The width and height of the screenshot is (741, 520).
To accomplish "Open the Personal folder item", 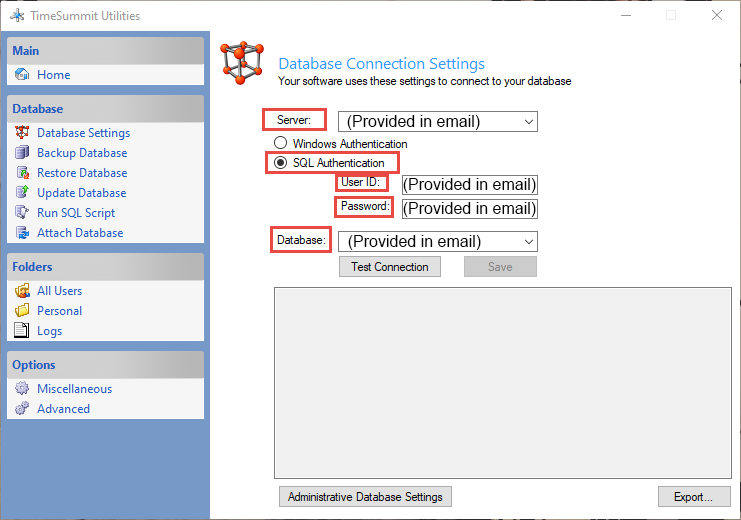I will click(x=59, y=311).
